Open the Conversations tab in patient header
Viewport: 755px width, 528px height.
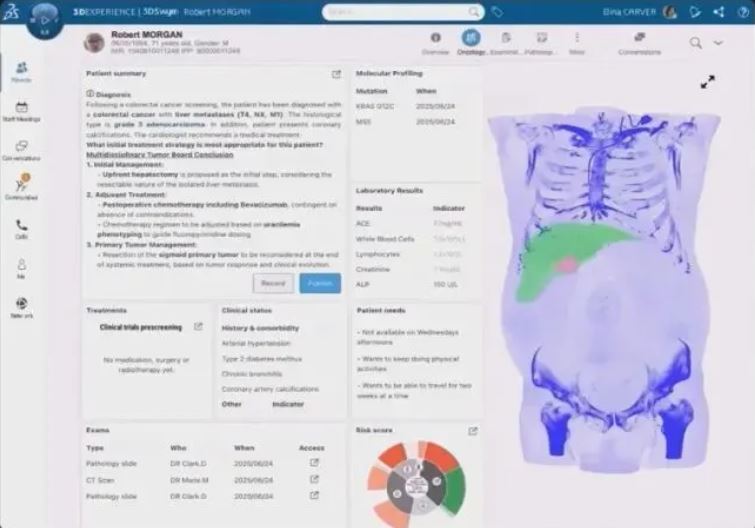tap(639, 42)
